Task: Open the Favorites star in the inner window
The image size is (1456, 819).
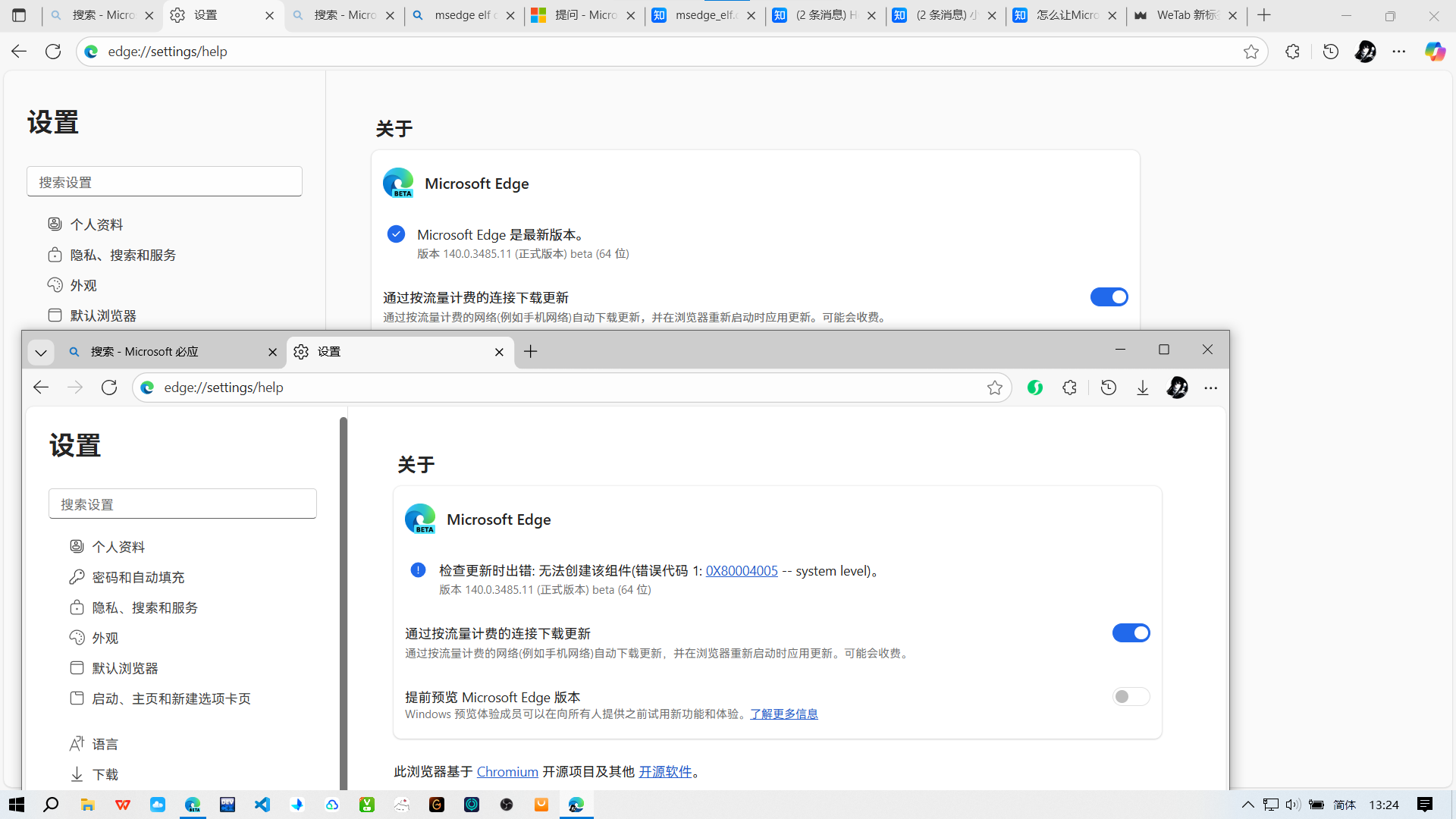Action: (x=994, y=387)
